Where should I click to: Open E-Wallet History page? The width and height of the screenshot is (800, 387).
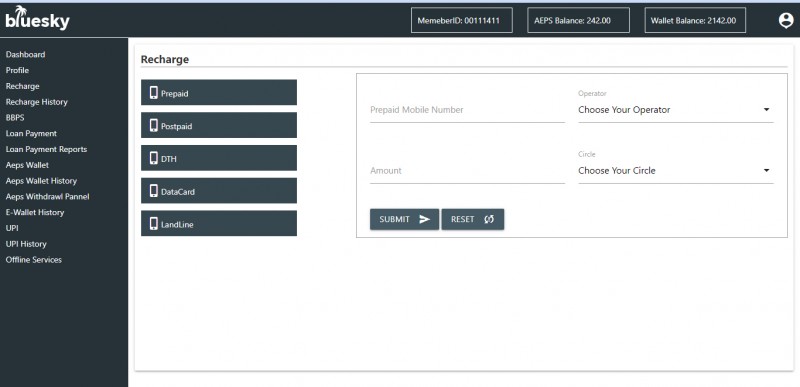coord(35,213)
